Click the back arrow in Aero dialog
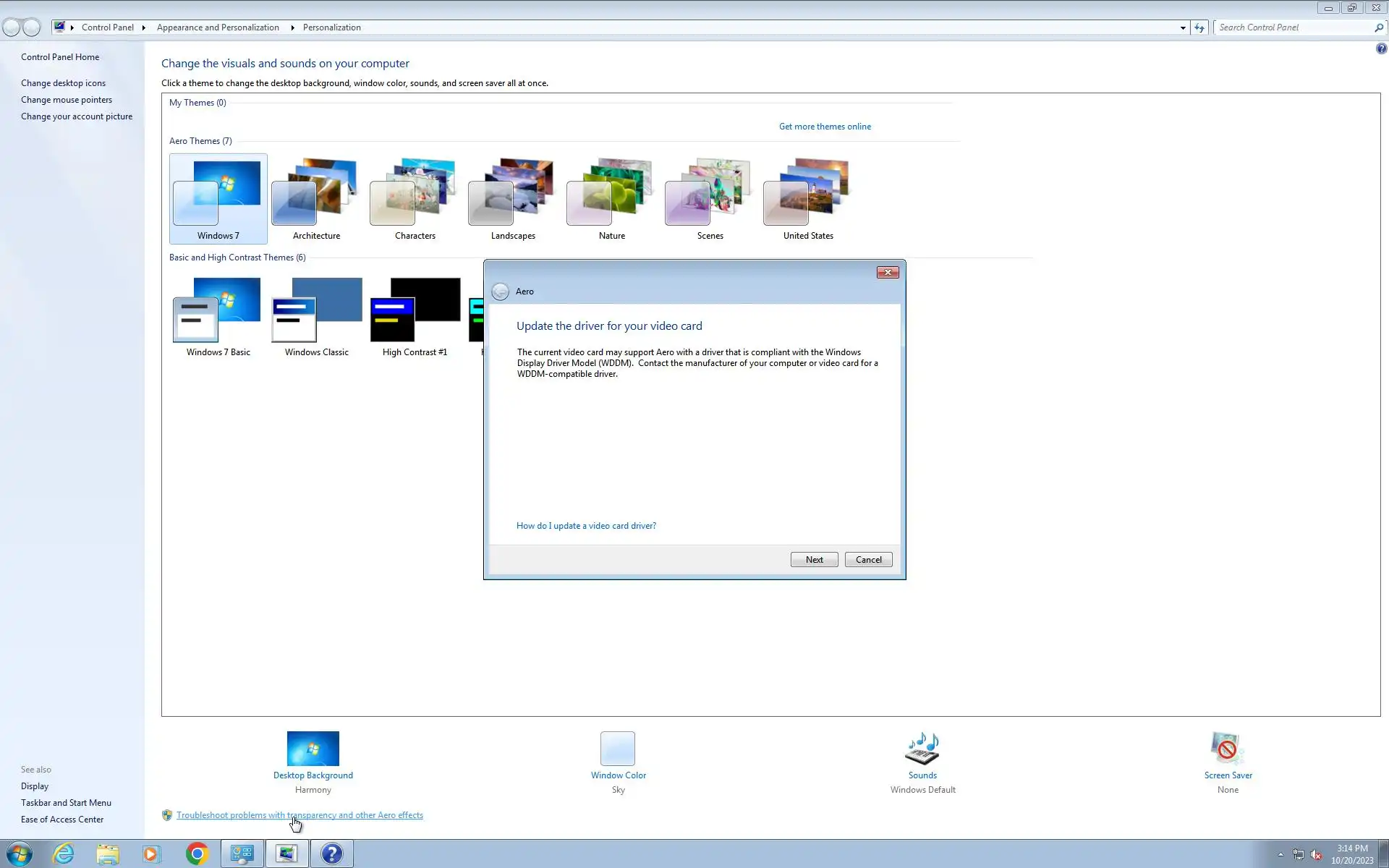 pyautogui.click(x=500, y=292)
